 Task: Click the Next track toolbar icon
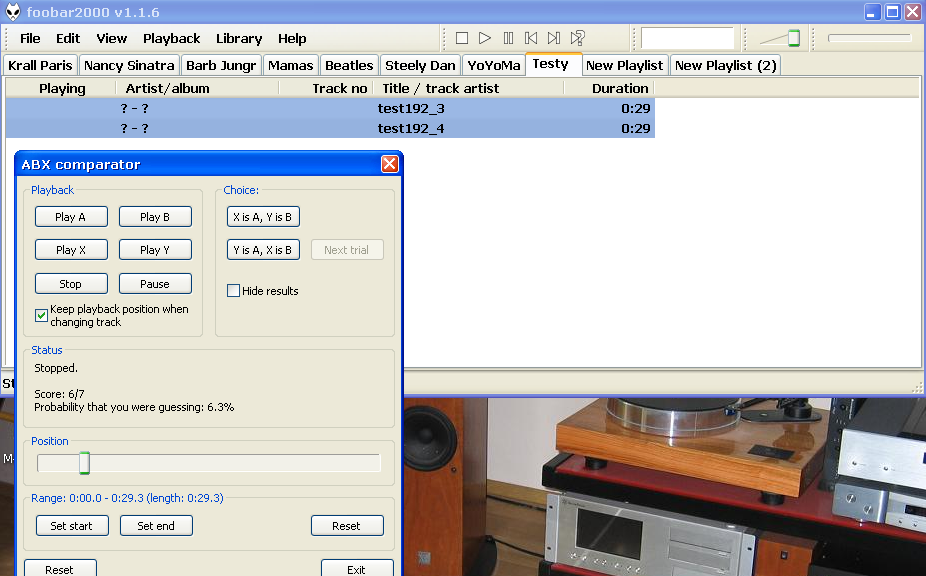click(x=553, y=38)
